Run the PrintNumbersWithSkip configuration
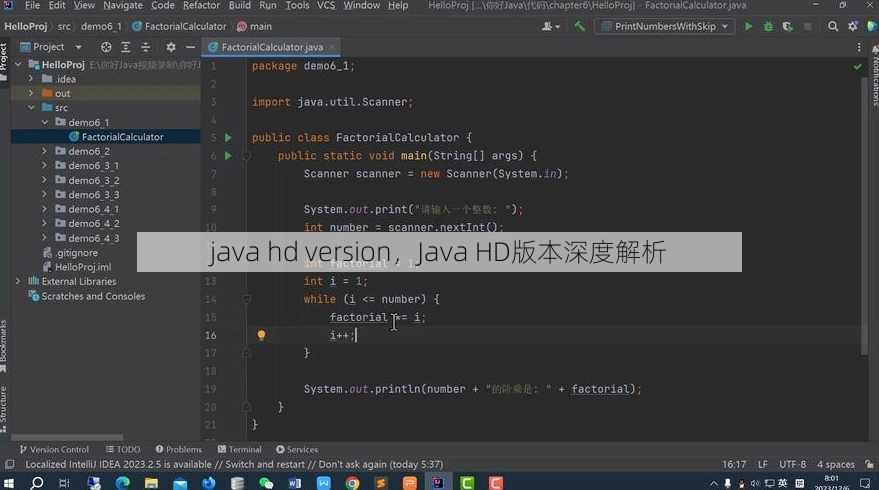This screenshot has height=490, width=879. [748, 26]
